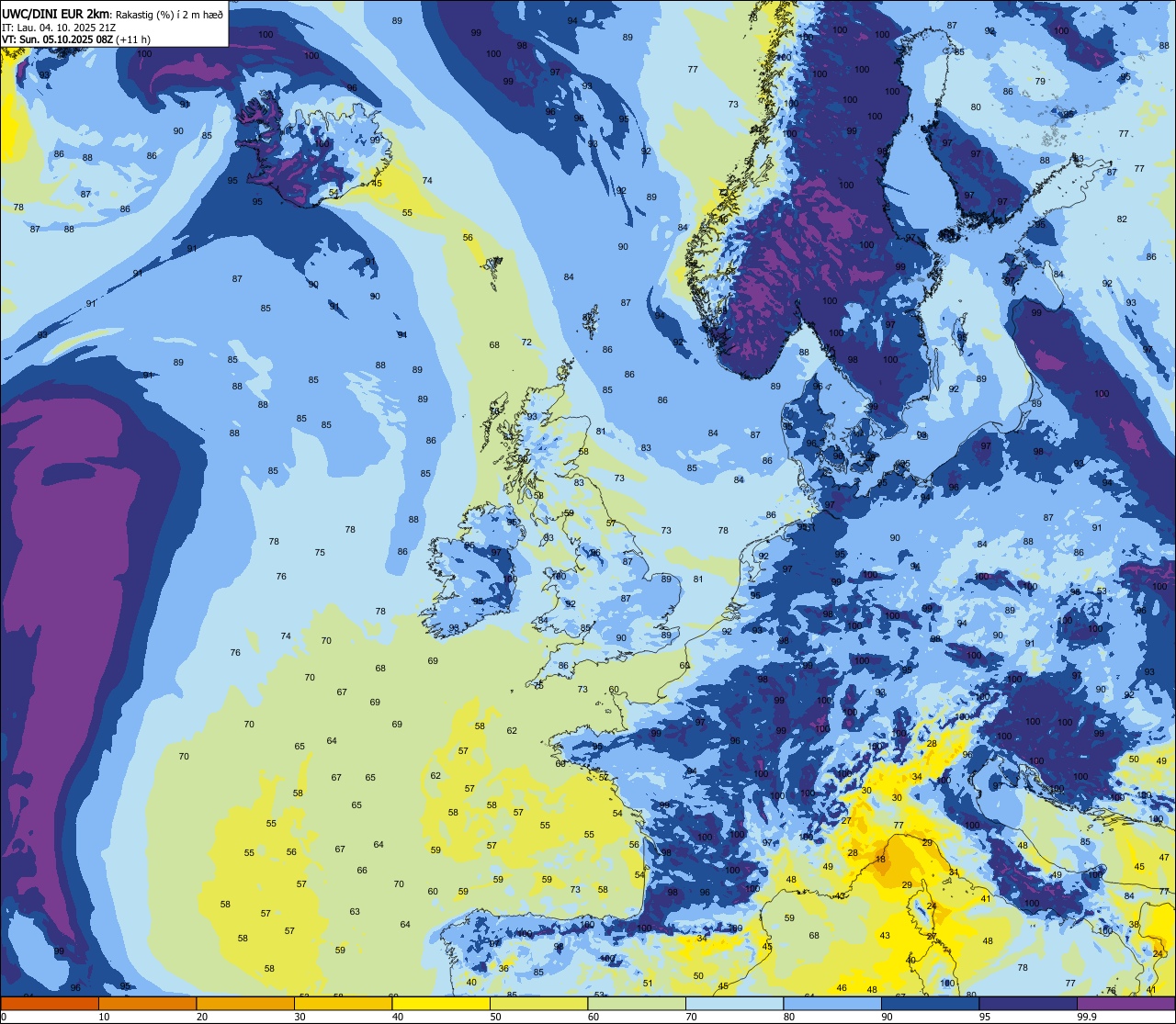This screenshot has height=1024, width=1176.
Task: Click the 'Rakastig (%) í 2 m hæð' label
Action: pos(170,15)
